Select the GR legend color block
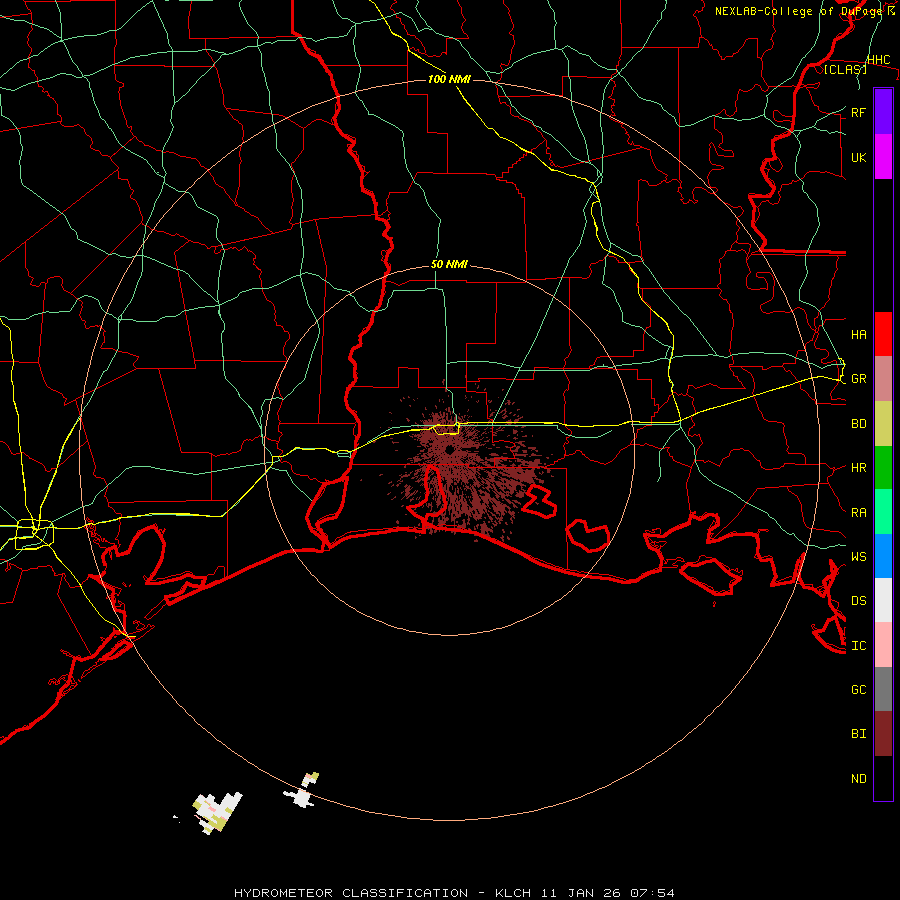Viewport: 900px width, 900px height. tap(883, 379)
